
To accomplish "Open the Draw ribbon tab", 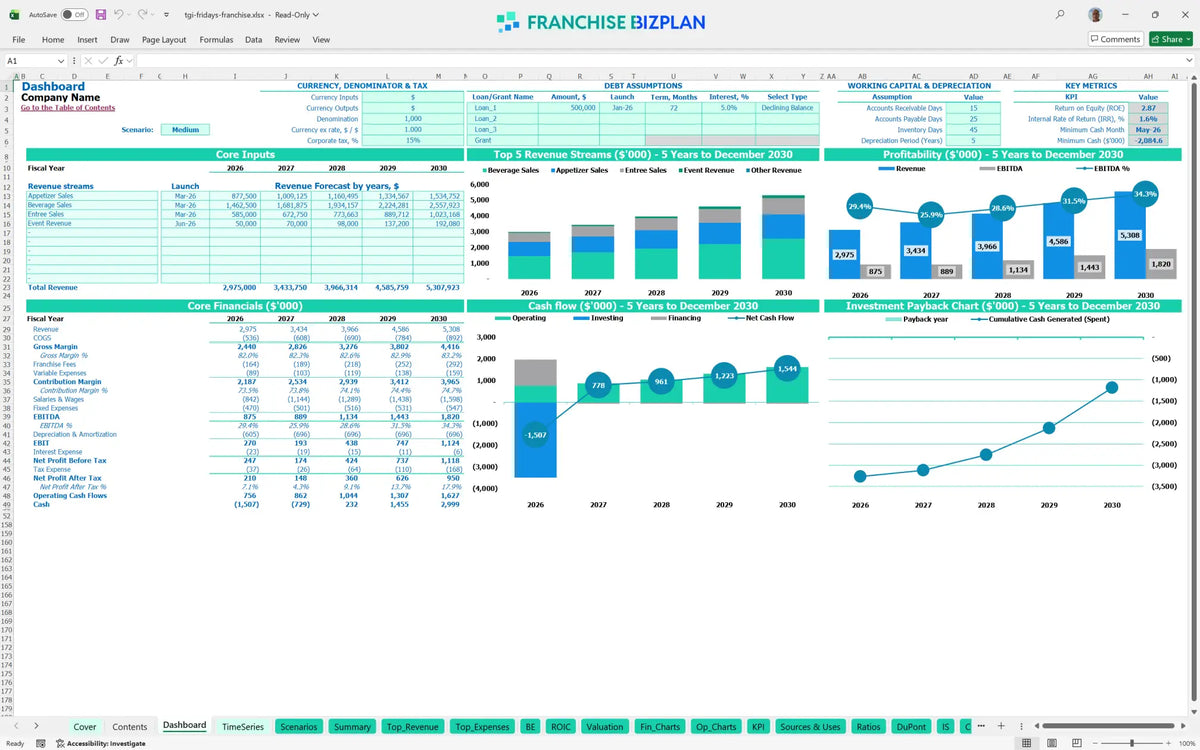I will point(120,40).
